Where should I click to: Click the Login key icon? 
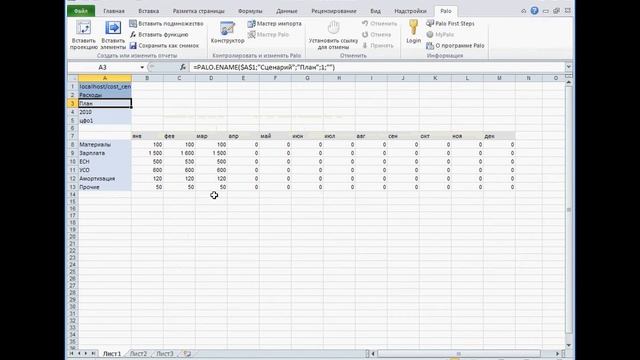click(x=413, y=28)
